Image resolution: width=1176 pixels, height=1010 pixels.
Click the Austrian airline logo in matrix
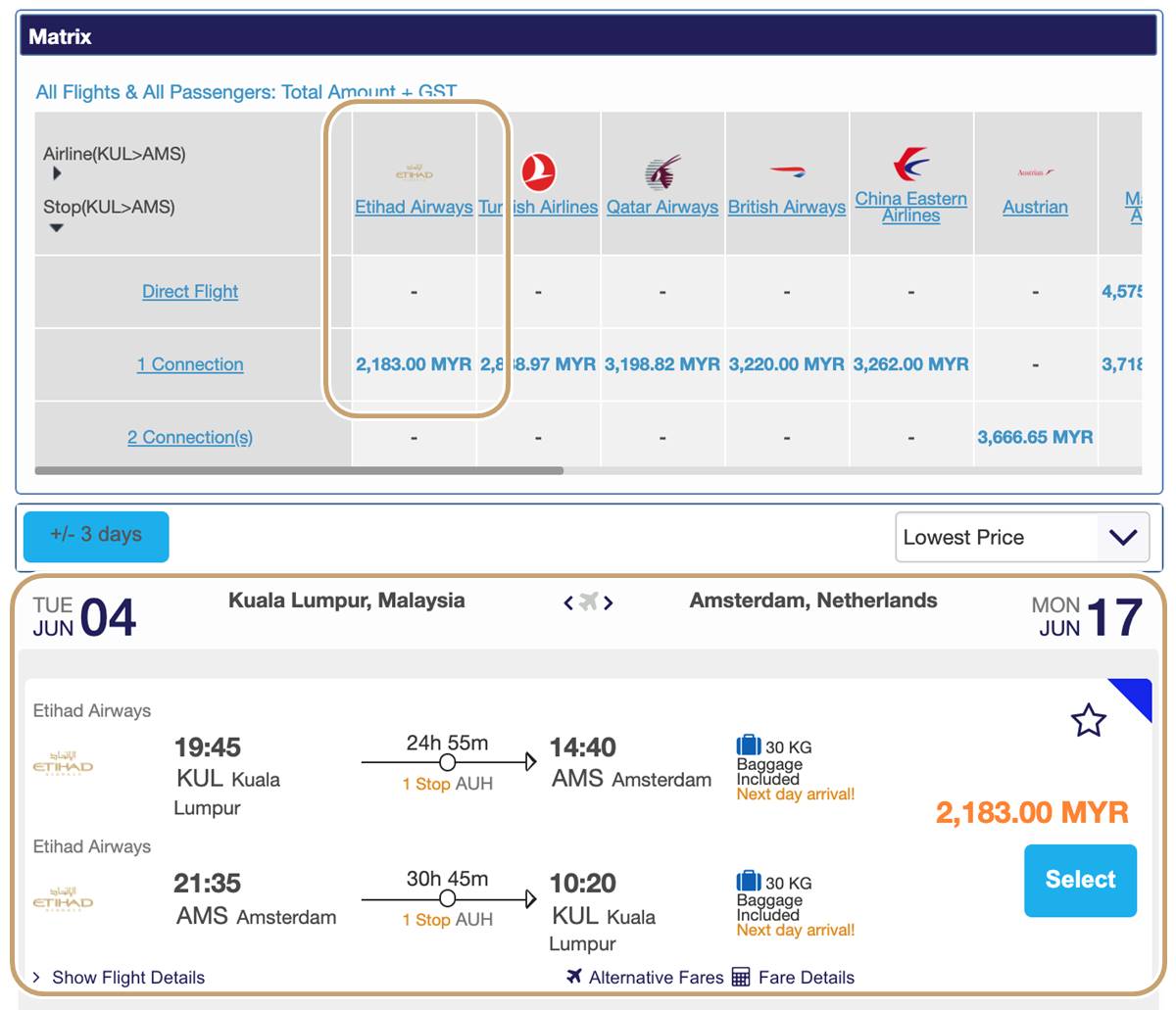pyautogui.click(x=1036, y=172)
